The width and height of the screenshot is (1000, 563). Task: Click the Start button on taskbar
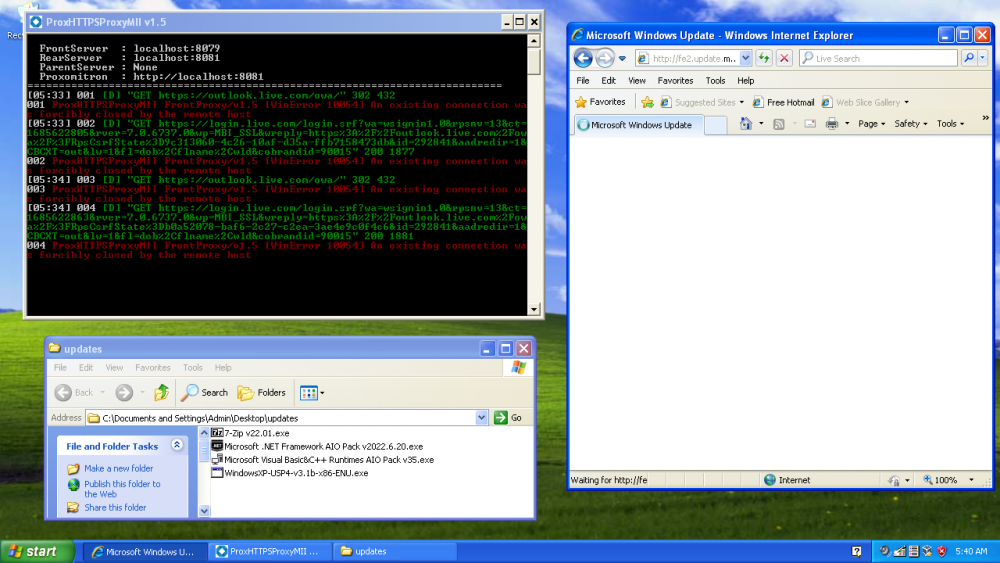pos(36,552)
